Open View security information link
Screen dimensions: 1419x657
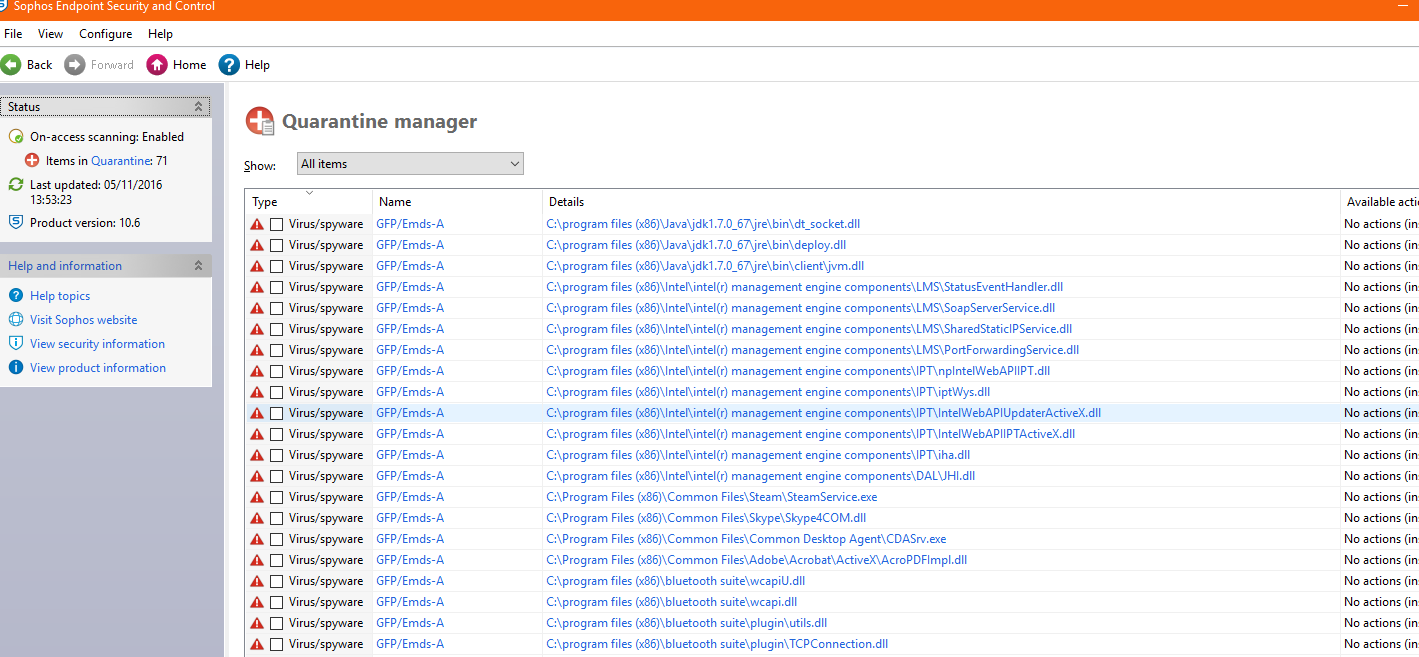[x=97, y=344]
